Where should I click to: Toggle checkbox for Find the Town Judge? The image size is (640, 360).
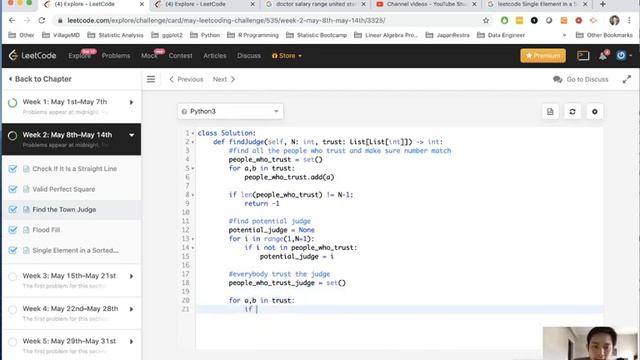pyautogui.click(x=13, y=210)
